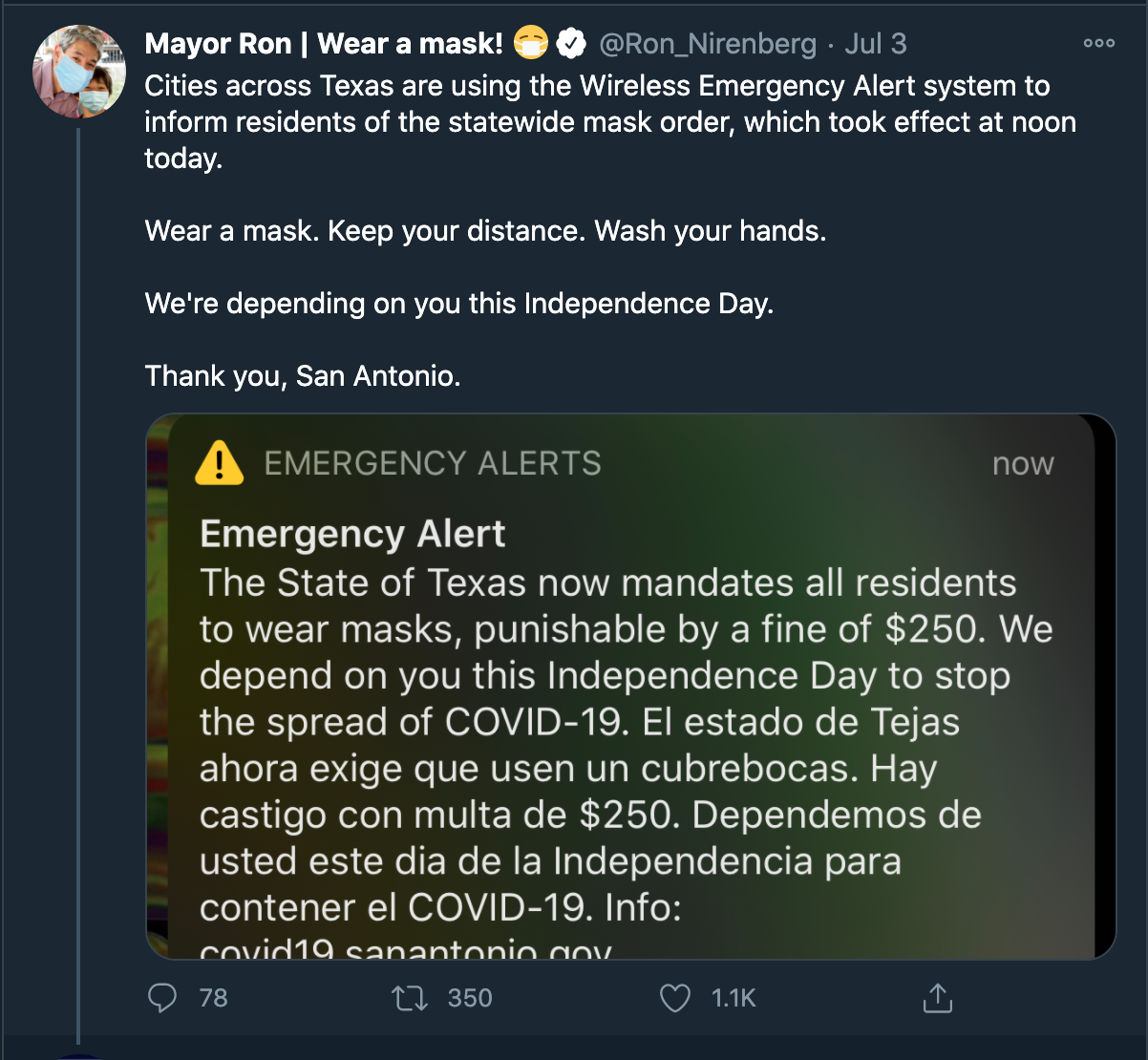Click the 350 retweets count
This screenshot has height=1060, width=1148.
470,998
